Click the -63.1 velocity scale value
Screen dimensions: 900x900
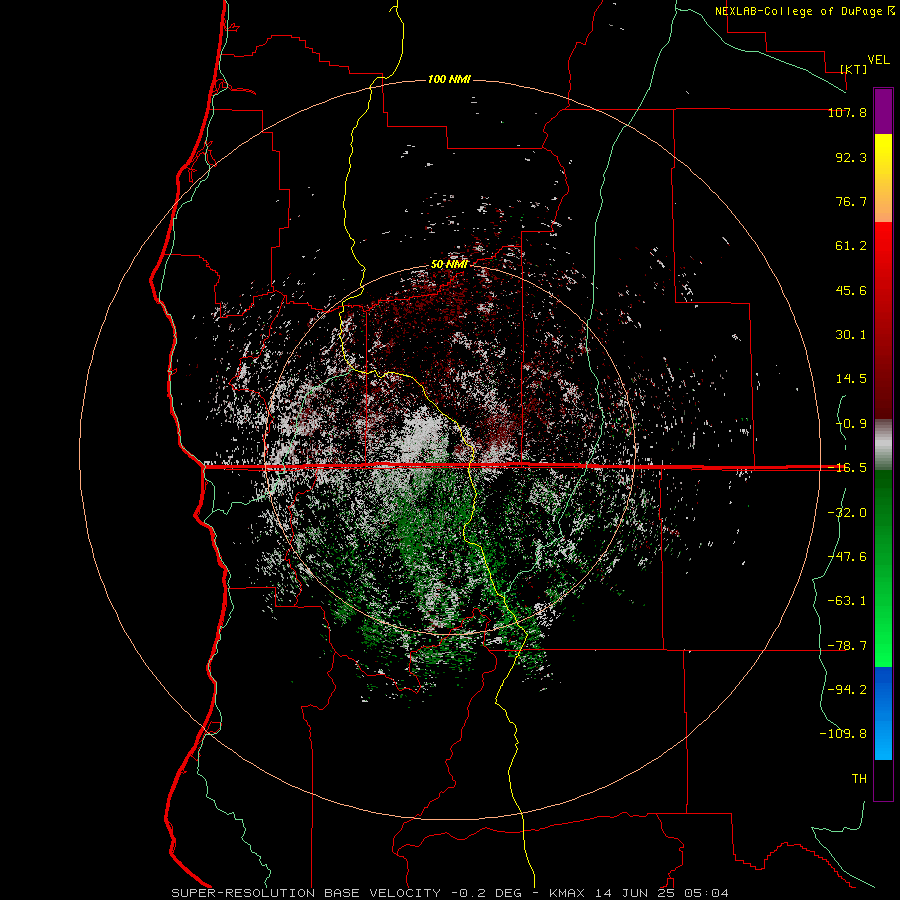click(847, 601)
